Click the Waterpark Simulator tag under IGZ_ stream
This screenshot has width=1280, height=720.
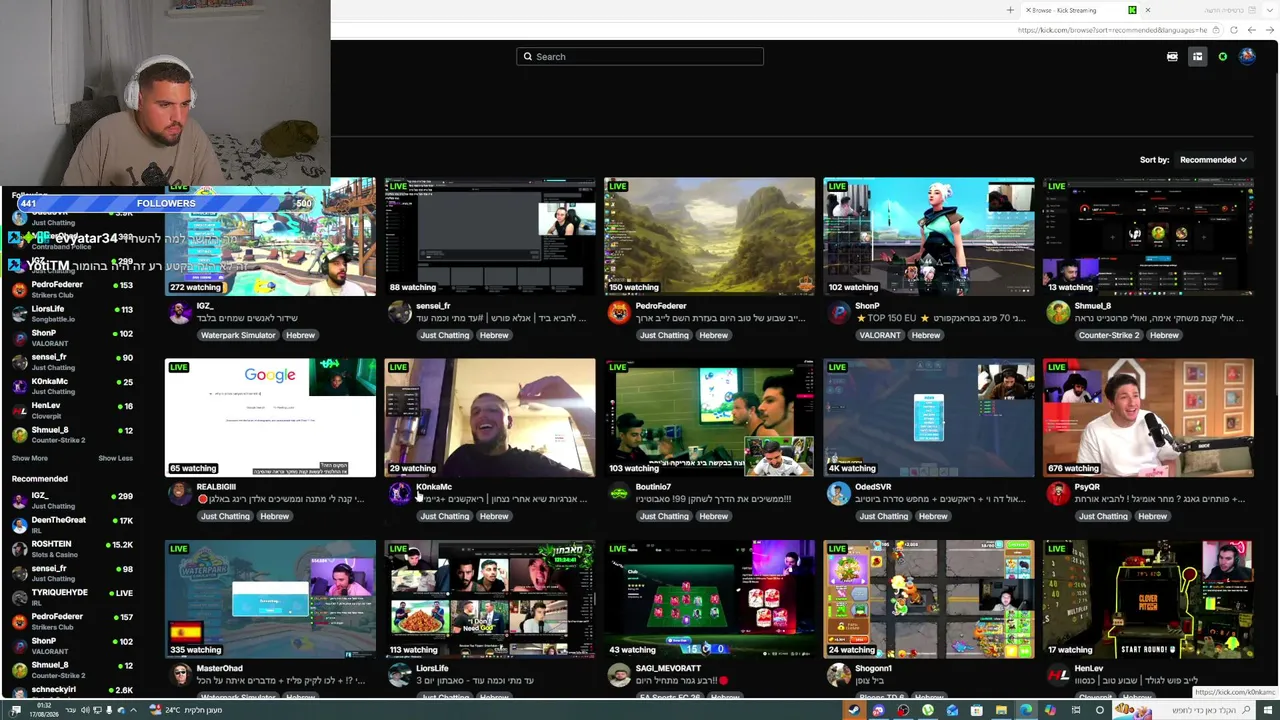(238, 335)
